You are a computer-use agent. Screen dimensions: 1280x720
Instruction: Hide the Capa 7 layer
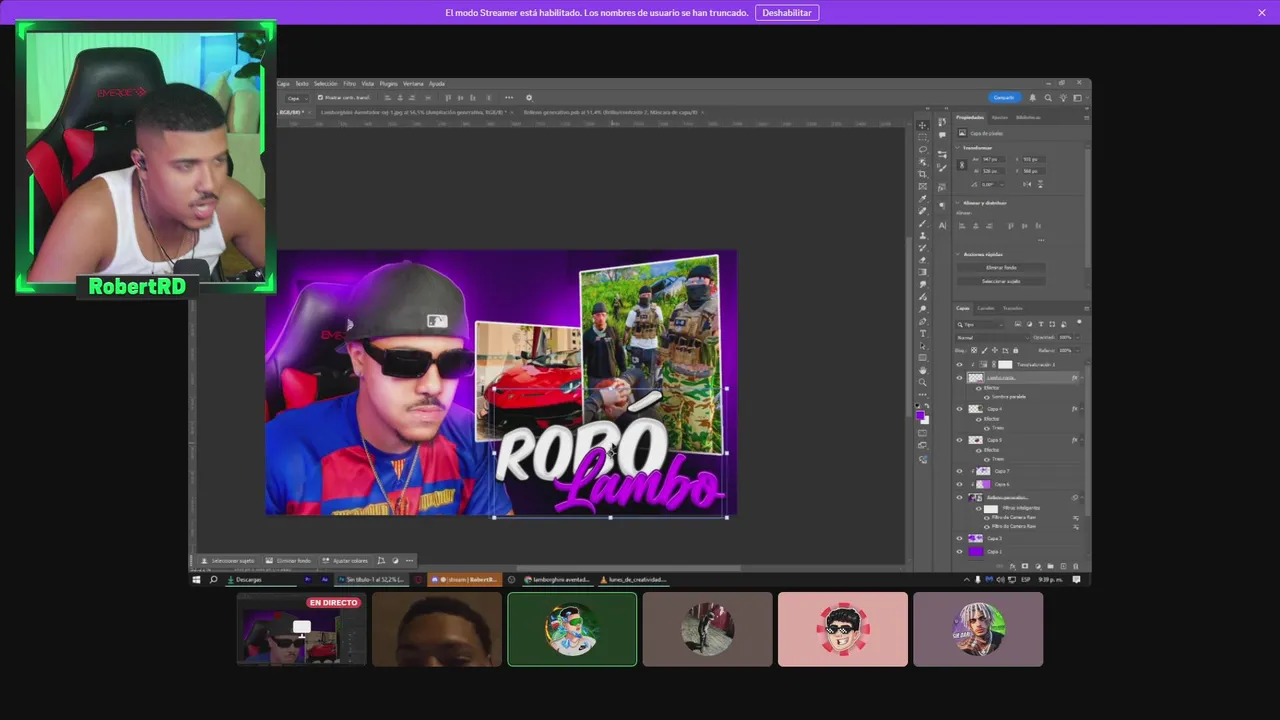pyautogui.click(x=959, y=471)
